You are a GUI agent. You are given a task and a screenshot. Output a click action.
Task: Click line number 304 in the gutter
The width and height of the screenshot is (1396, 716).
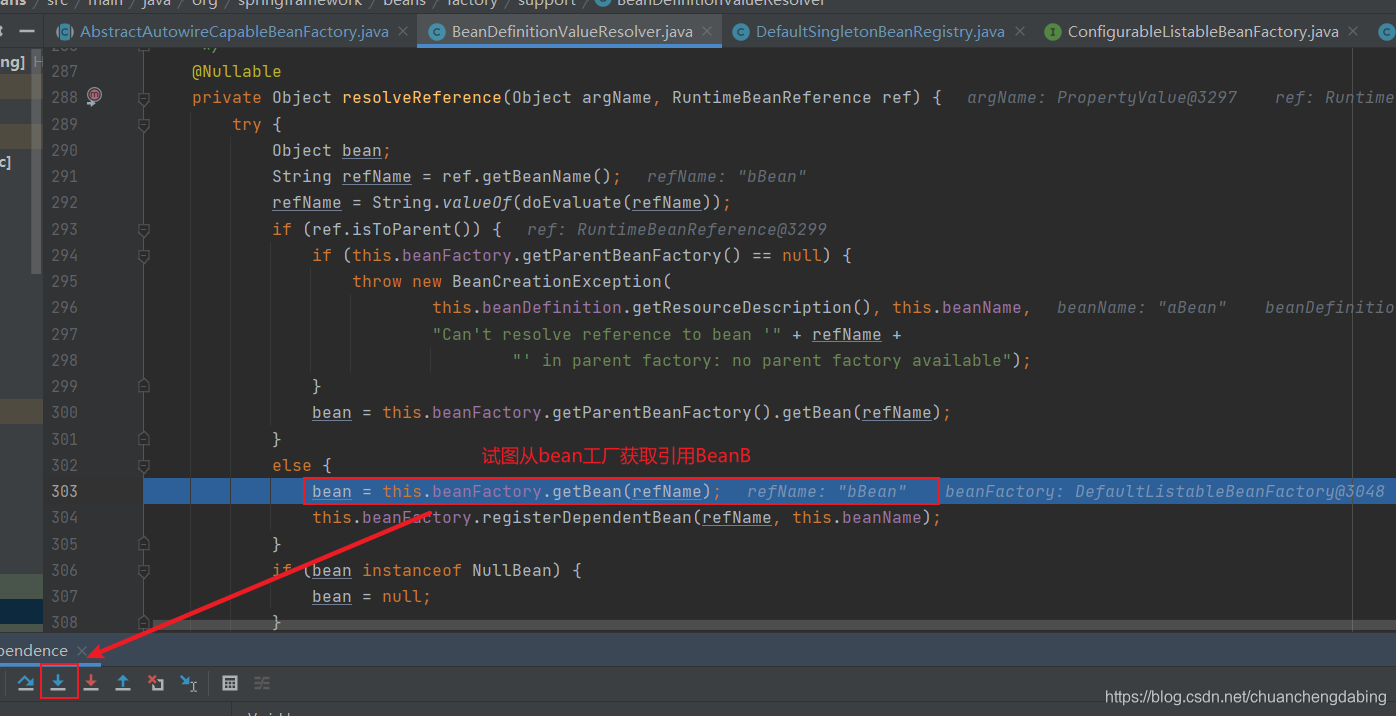pos(64,517)
